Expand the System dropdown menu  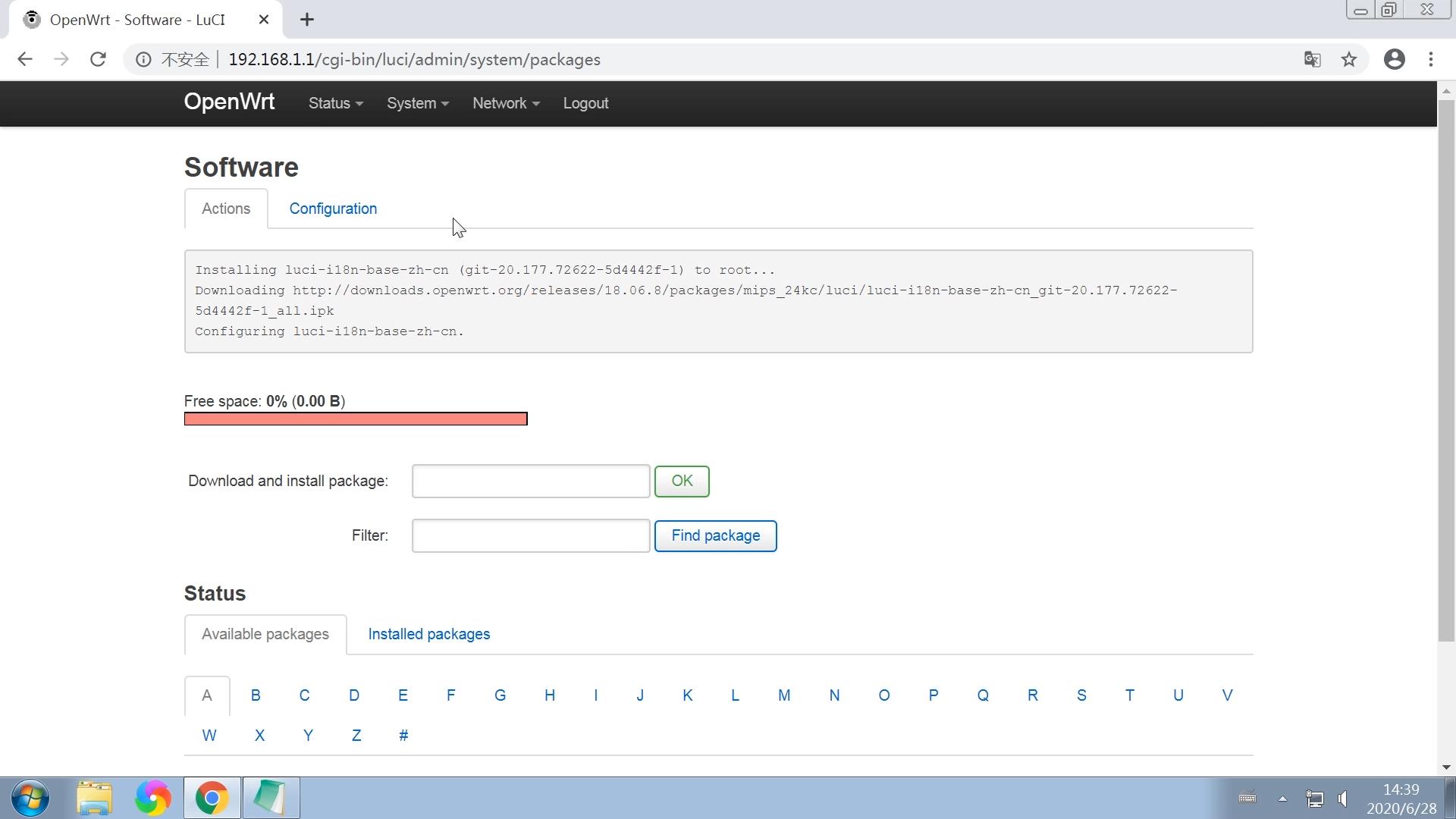pos(417,103)
